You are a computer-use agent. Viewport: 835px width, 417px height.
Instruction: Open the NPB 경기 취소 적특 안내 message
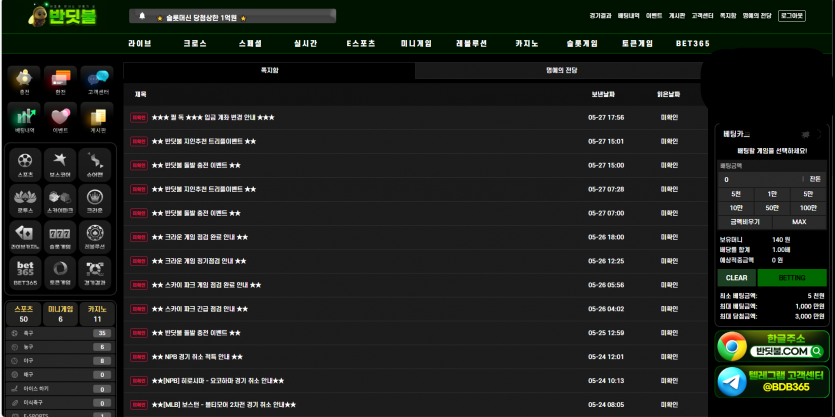[x=197, y=357]
